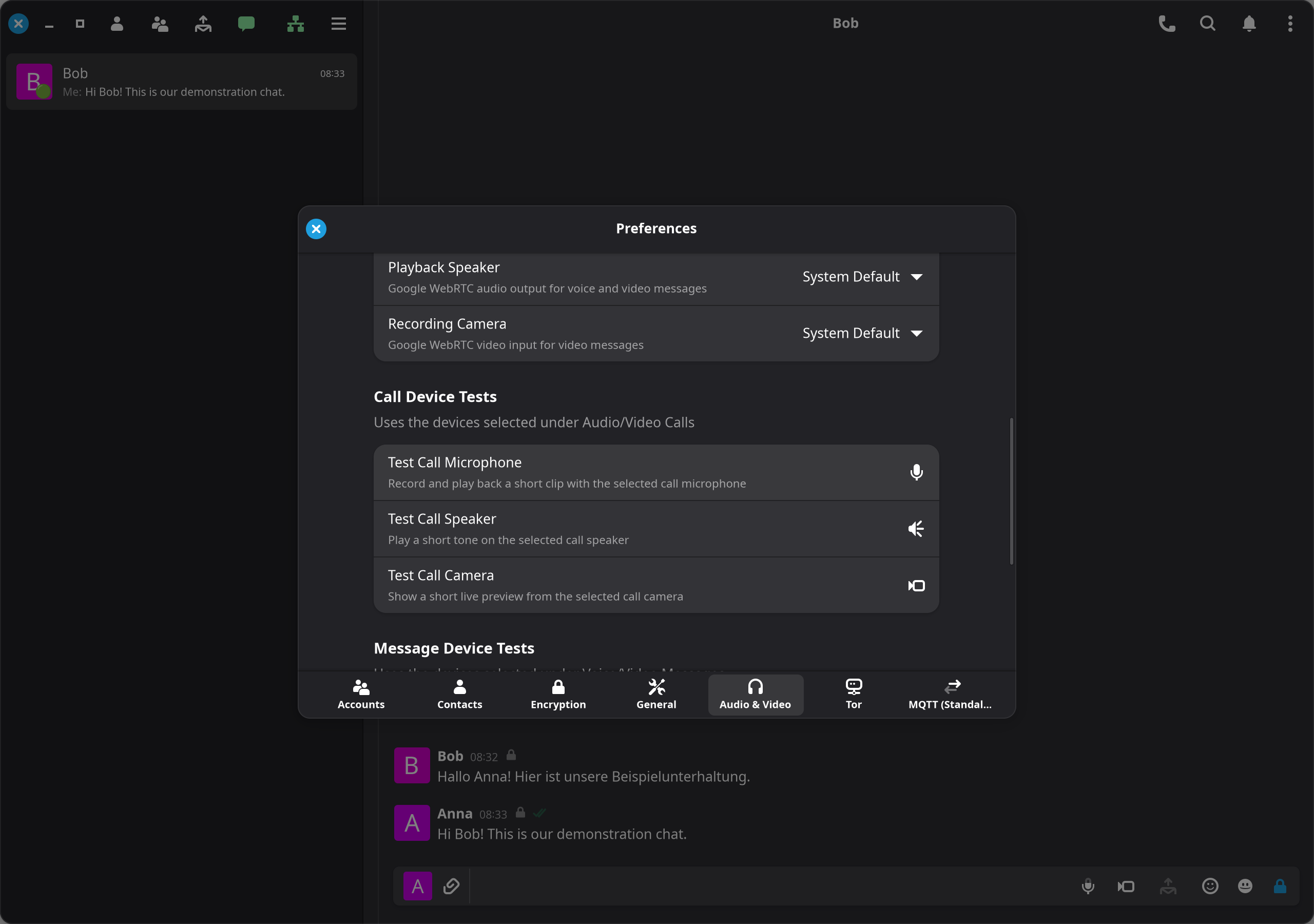The image size is (1314, 924).
Task: Start a call with the phone icon
Action: (x=1166, y=24)
